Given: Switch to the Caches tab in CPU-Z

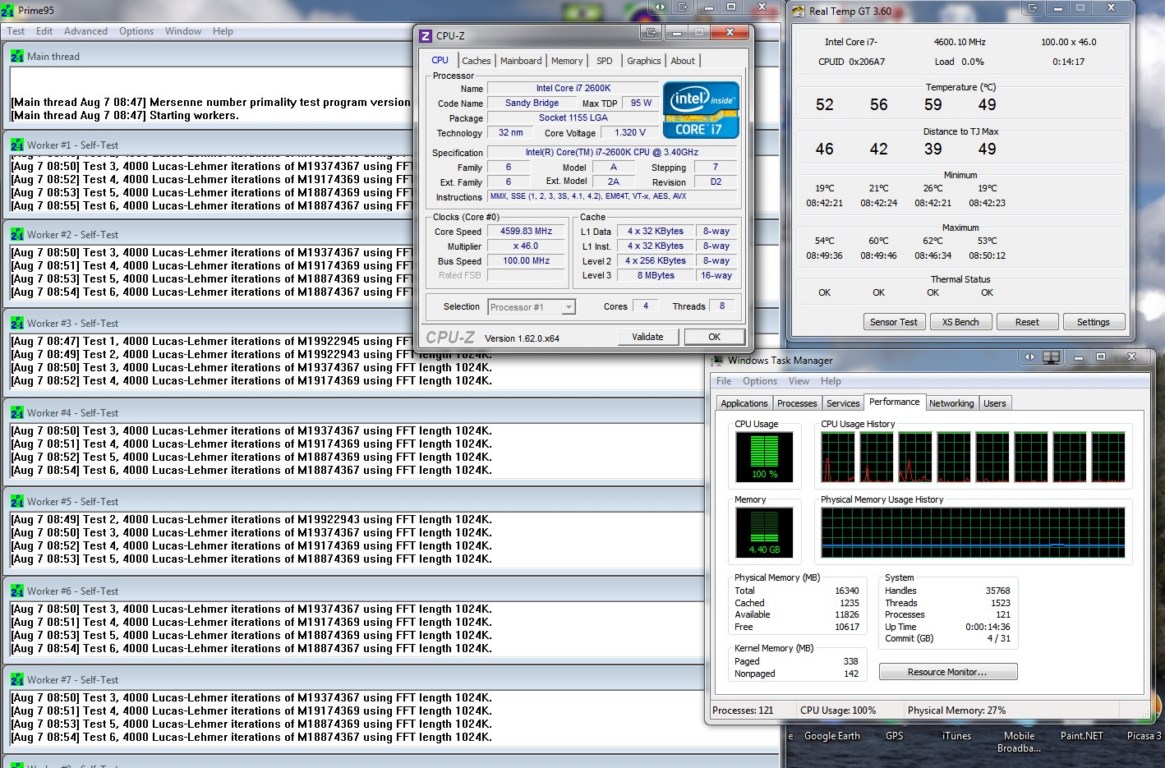Looking at the screenshot, I should pyautogui.click(x=476, y=61).
